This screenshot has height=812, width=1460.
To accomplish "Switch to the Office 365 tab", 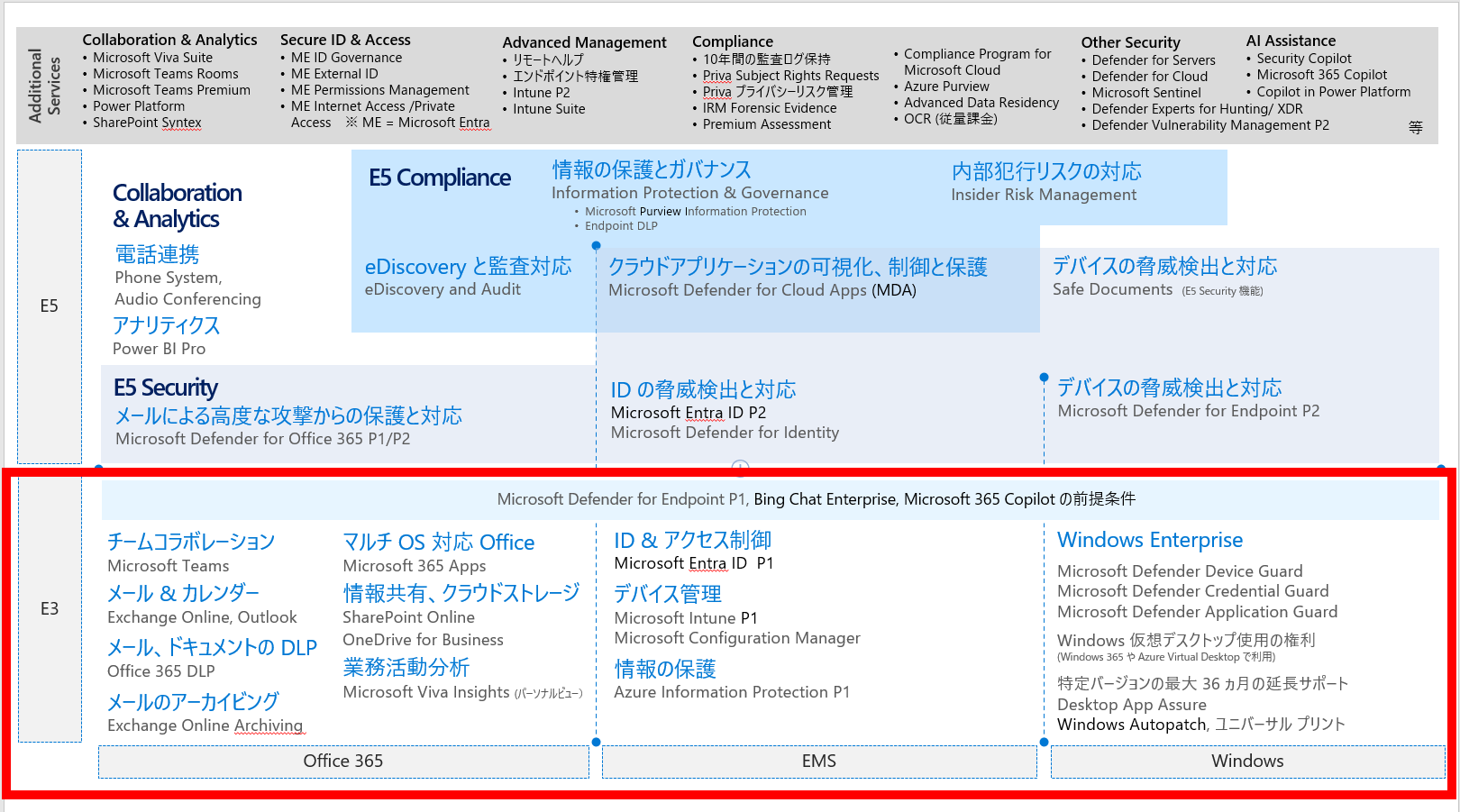I will 342,762.
